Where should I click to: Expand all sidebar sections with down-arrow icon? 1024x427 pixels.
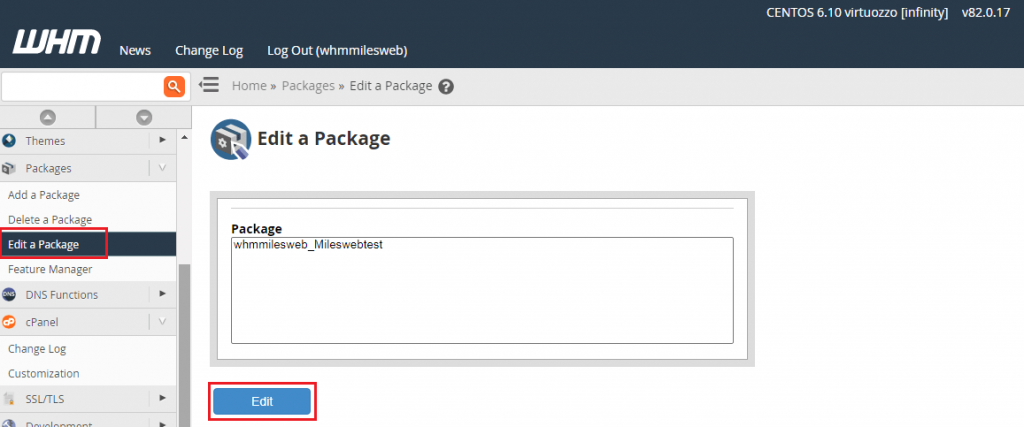pyautogui.click(x=144, y=118)
